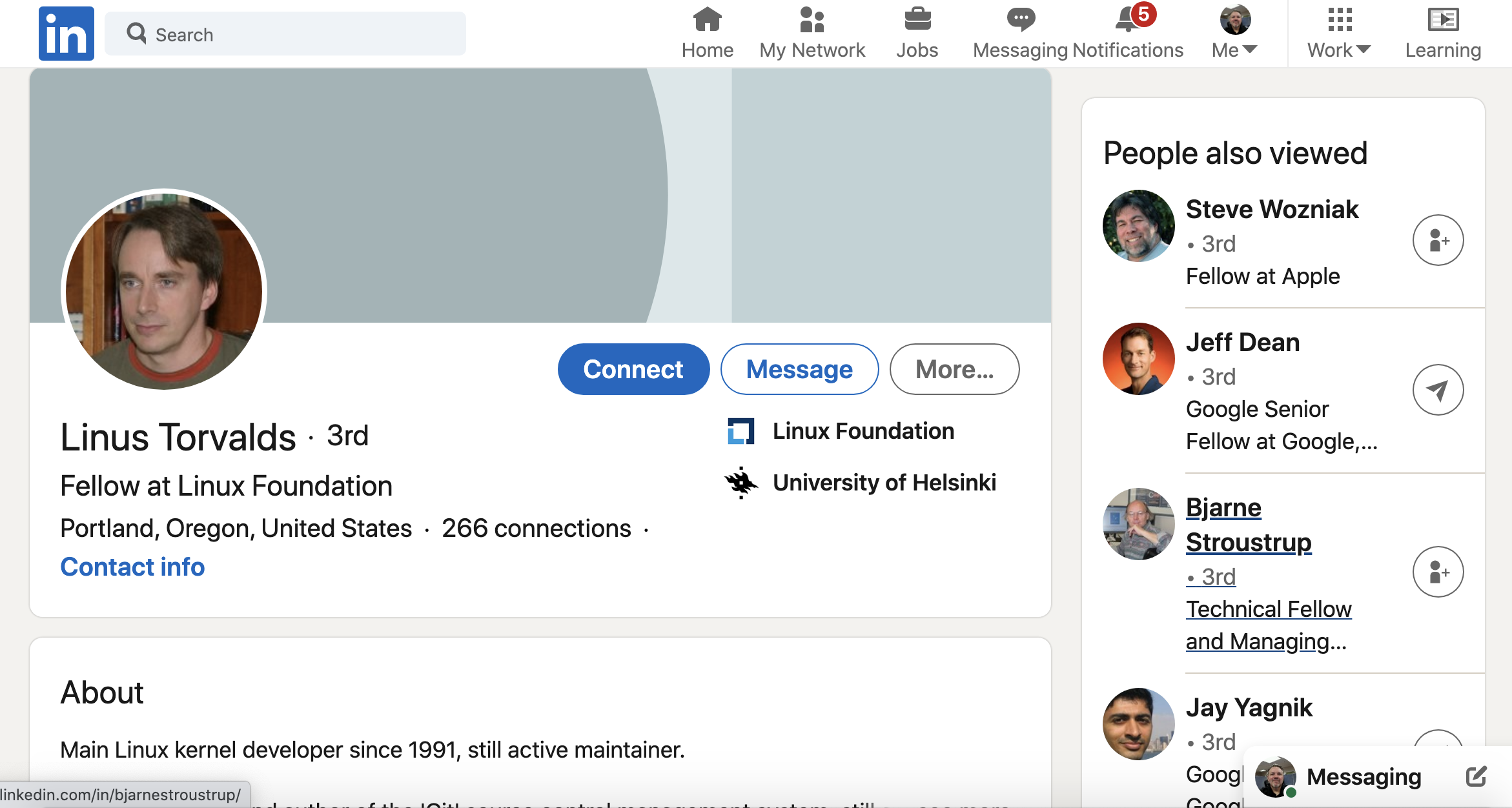Expand the Work apps dropdown
The image size is (1512, 808).
(1339, 34)
